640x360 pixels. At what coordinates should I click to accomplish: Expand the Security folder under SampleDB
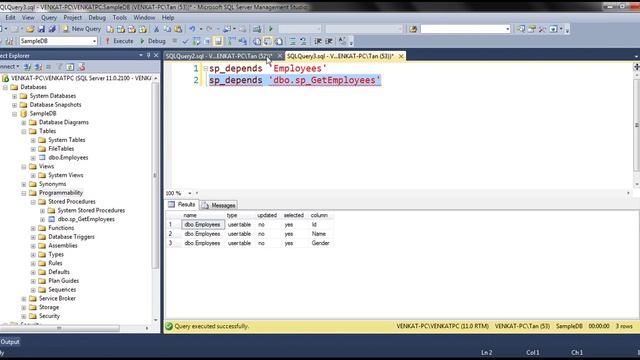pos(24,316)
